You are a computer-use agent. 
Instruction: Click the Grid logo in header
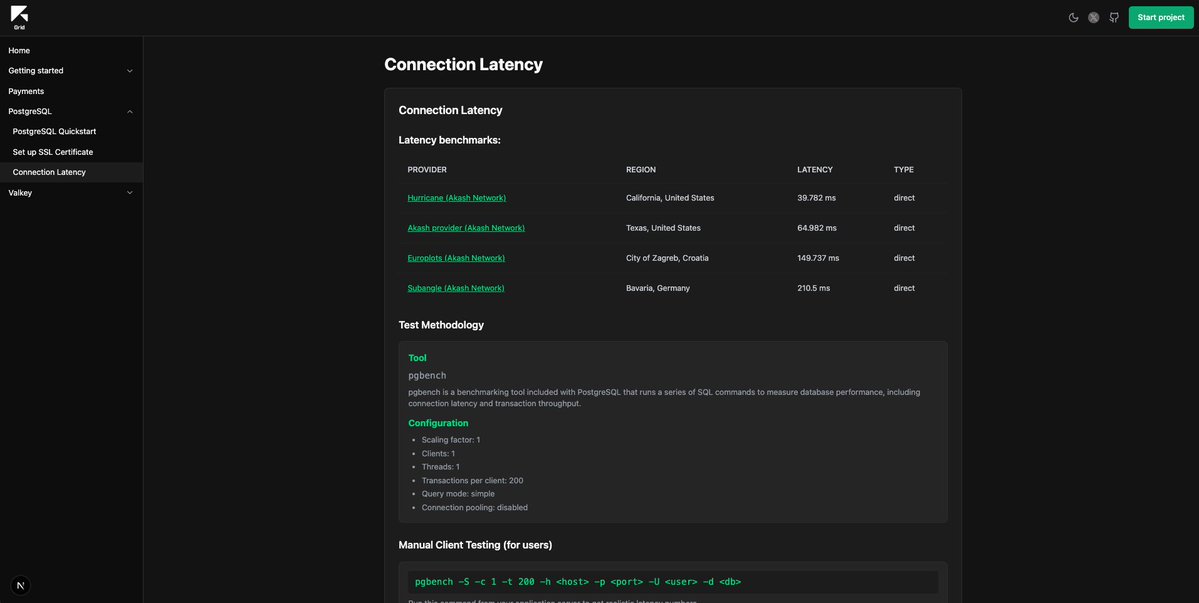pos(19,18)
